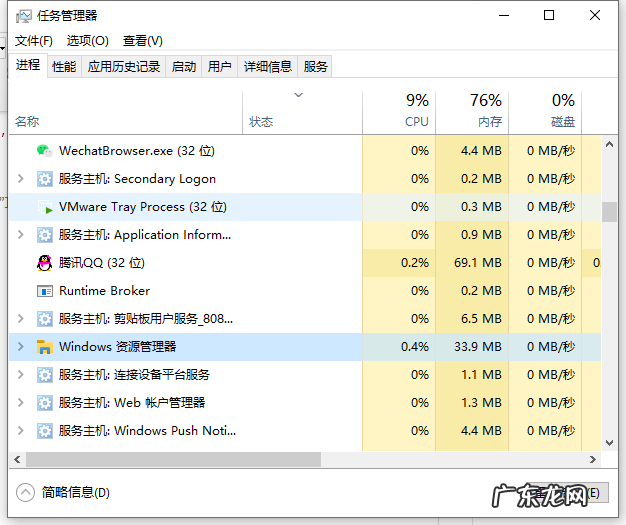Click the Task Manager title bar icon
The image size is (626, 525).
(24, 16)
